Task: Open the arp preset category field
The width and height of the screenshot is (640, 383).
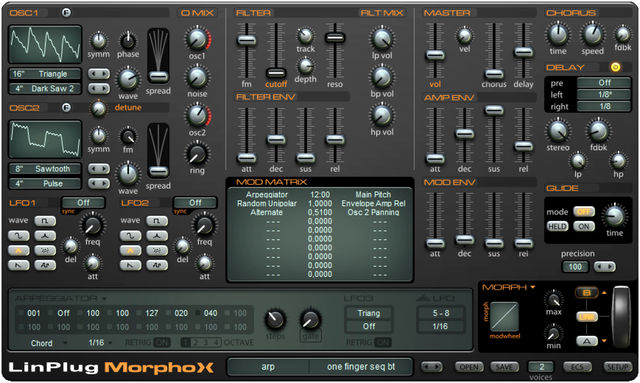Action: [x=268, y=367]
